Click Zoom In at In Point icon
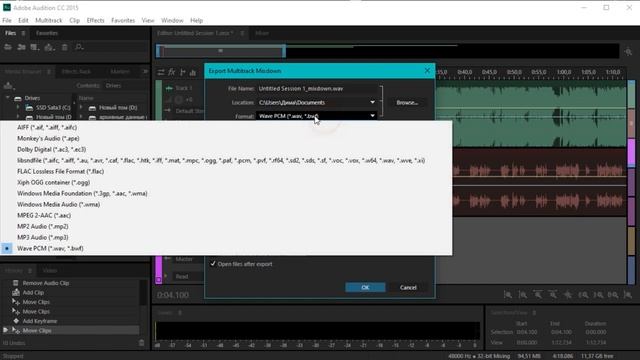This screenshot has height=360, width=640. [583, 295]
